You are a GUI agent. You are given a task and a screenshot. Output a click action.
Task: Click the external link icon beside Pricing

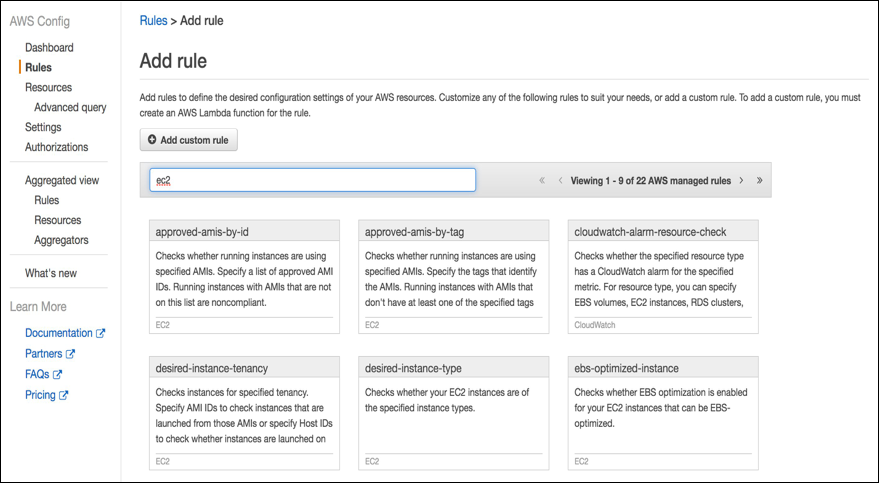click(63, 395)
